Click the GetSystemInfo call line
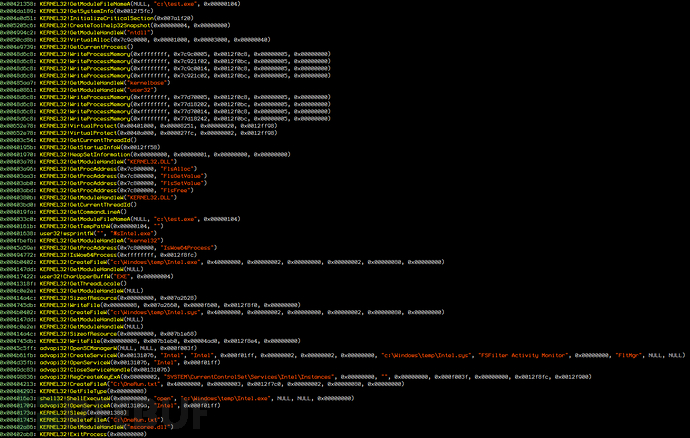 click(77, 11)
